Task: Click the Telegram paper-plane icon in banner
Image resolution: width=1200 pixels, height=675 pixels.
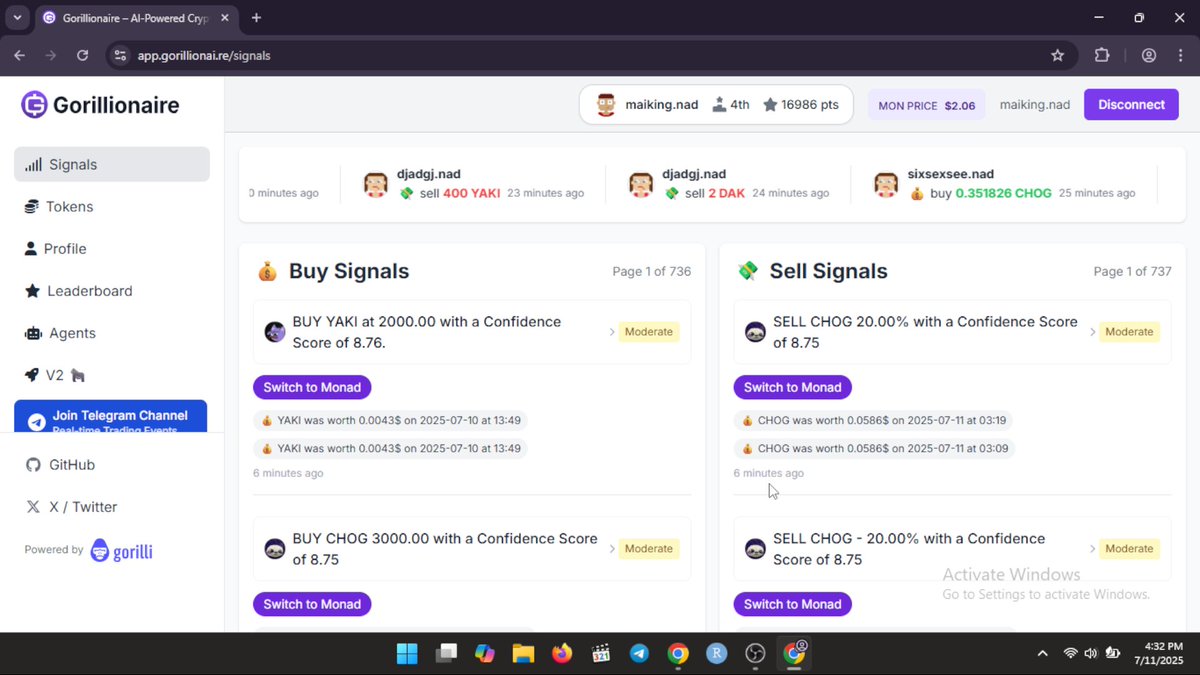Action: [x=37, y=422]
